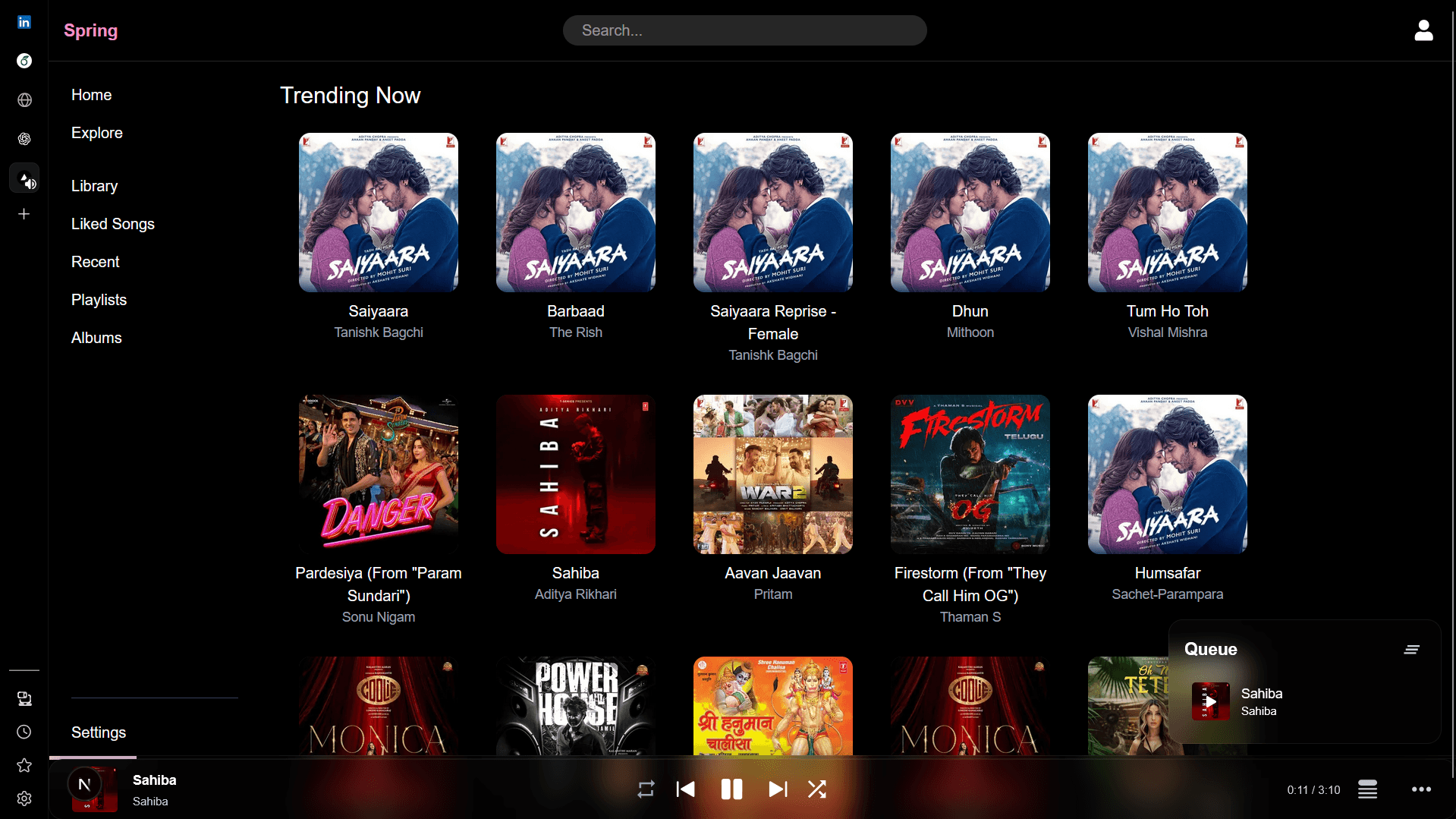
Task: Open the Explore page
Action: tap(97, 133)
